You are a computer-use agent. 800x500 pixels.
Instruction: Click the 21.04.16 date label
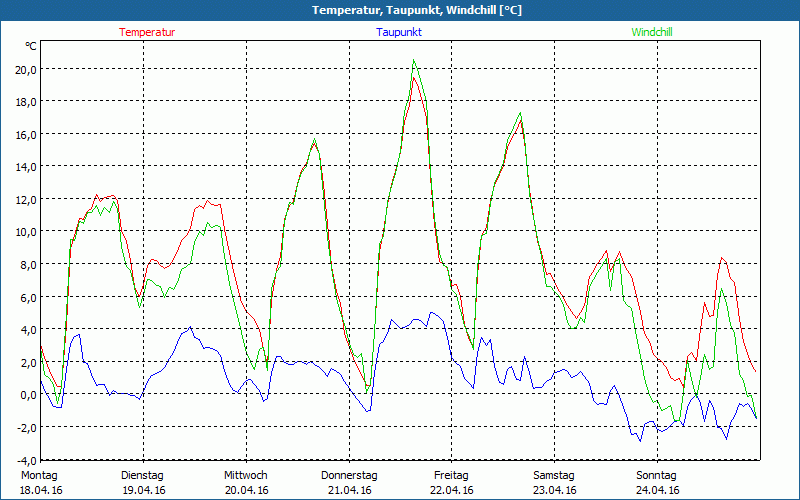click(x=349, y=490)
